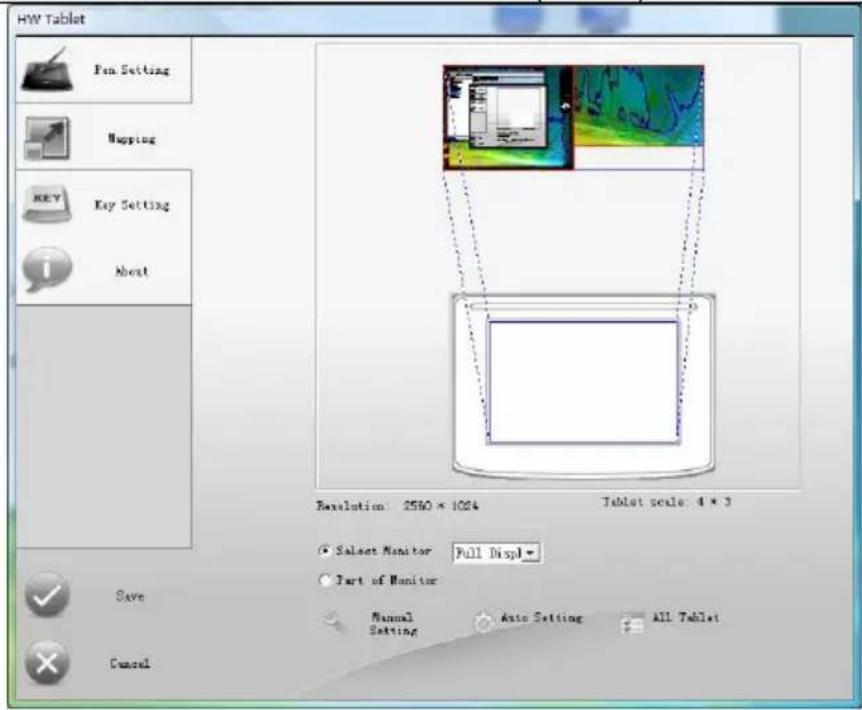Select the left monitor preview thumbnail
This screenshot has height=710, width=862.
click(x=508, y=117)
